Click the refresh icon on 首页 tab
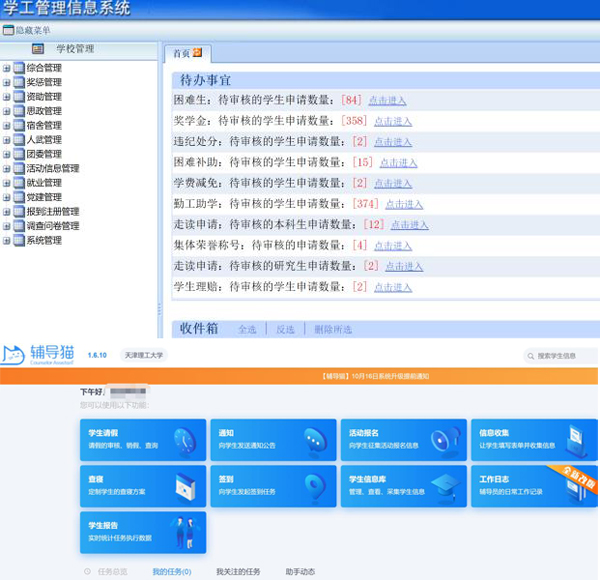The image size is (600, 580). [196, 52]
